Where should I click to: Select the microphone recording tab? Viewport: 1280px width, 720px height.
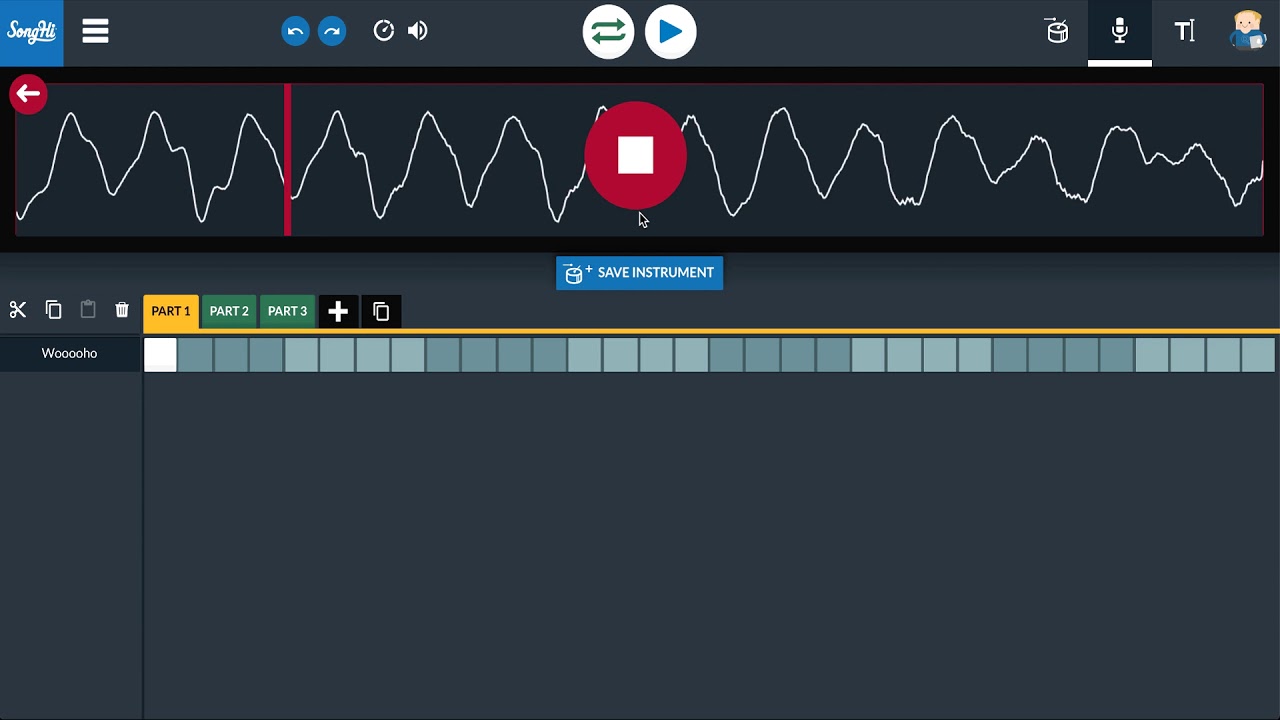pos(1120,32)
